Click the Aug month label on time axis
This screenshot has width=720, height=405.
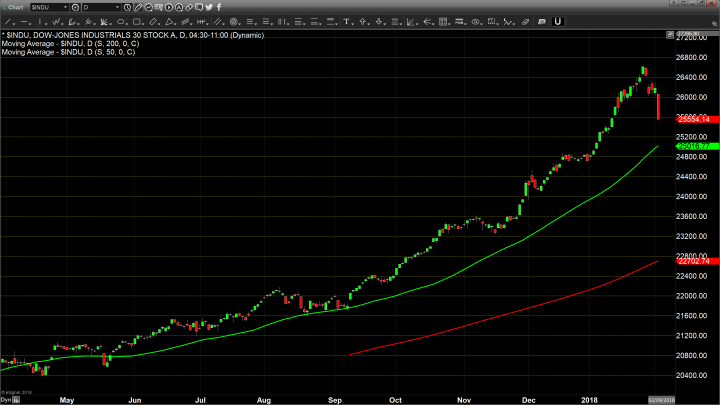[x=264, y=400]
